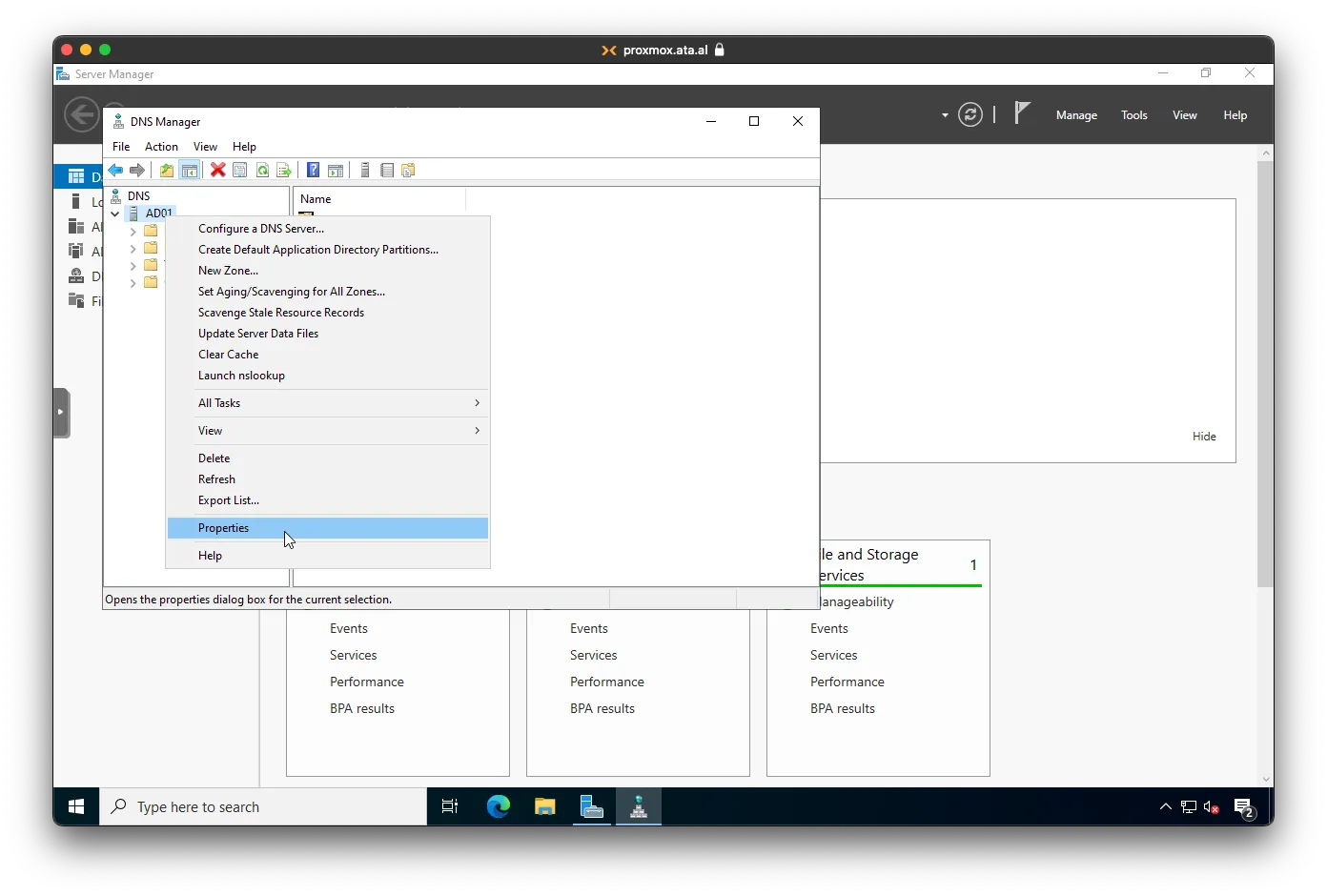Click the blue Back arrow in DNS Manager toolbar
Screen dimensions: 1327x896
tap(115, 171)
